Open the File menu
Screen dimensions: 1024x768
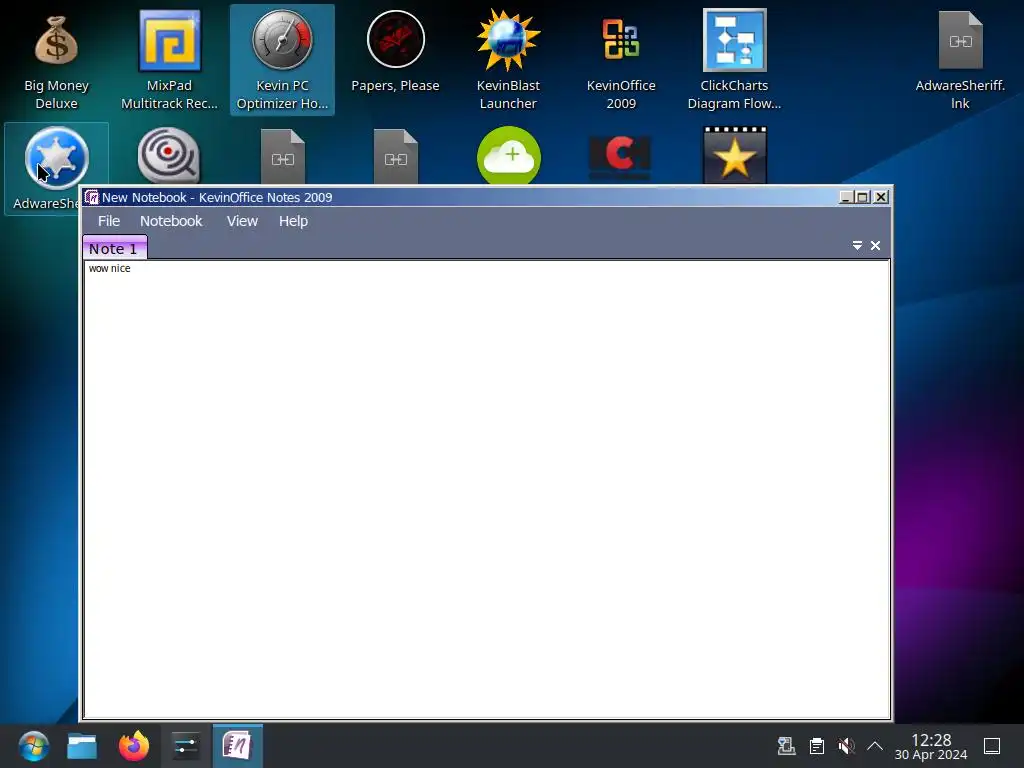(108, 221)
